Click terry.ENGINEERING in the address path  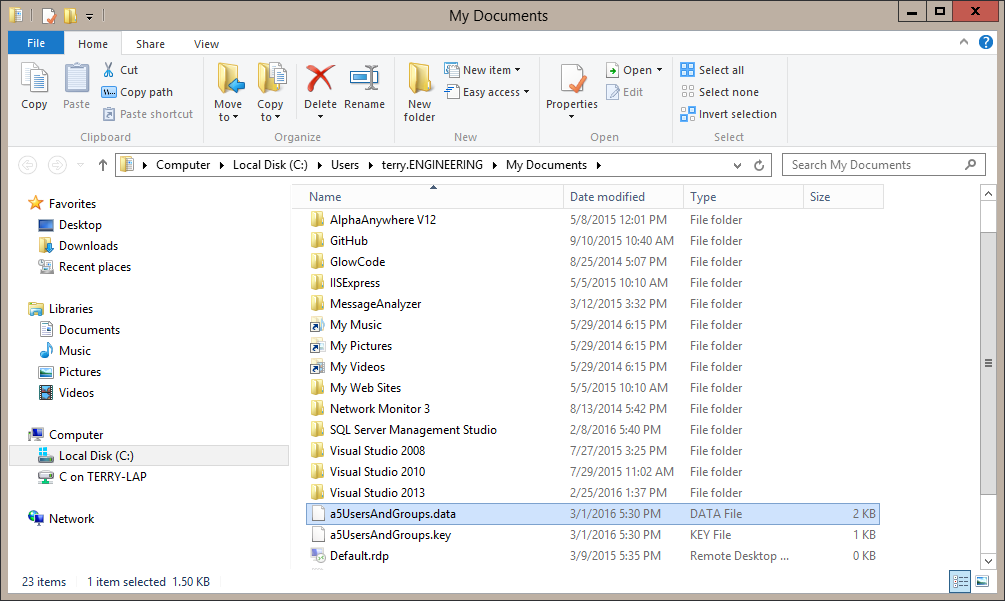coord(432,165)
